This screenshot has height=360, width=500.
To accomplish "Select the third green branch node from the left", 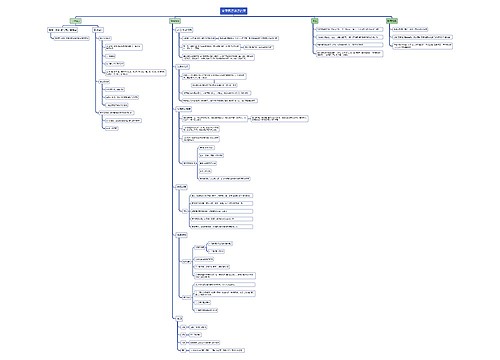I will tap(315, 21).
